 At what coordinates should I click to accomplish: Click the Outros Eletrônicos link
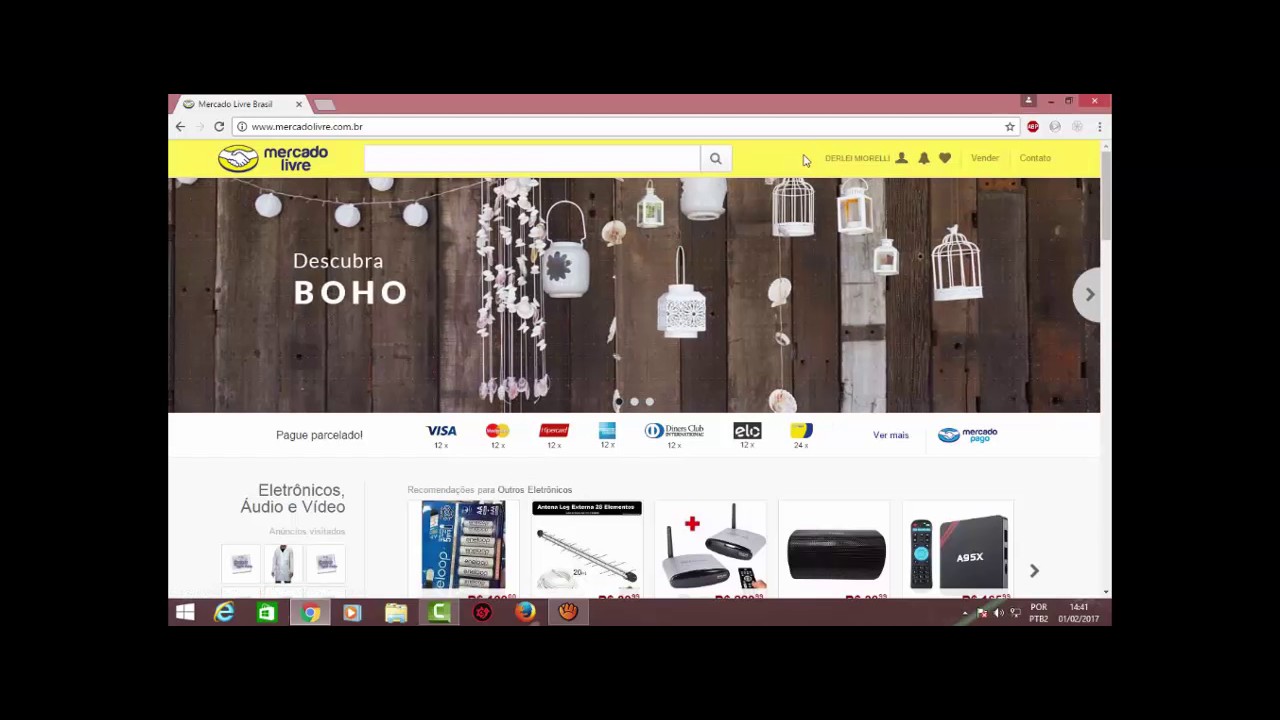click(535, 490)
